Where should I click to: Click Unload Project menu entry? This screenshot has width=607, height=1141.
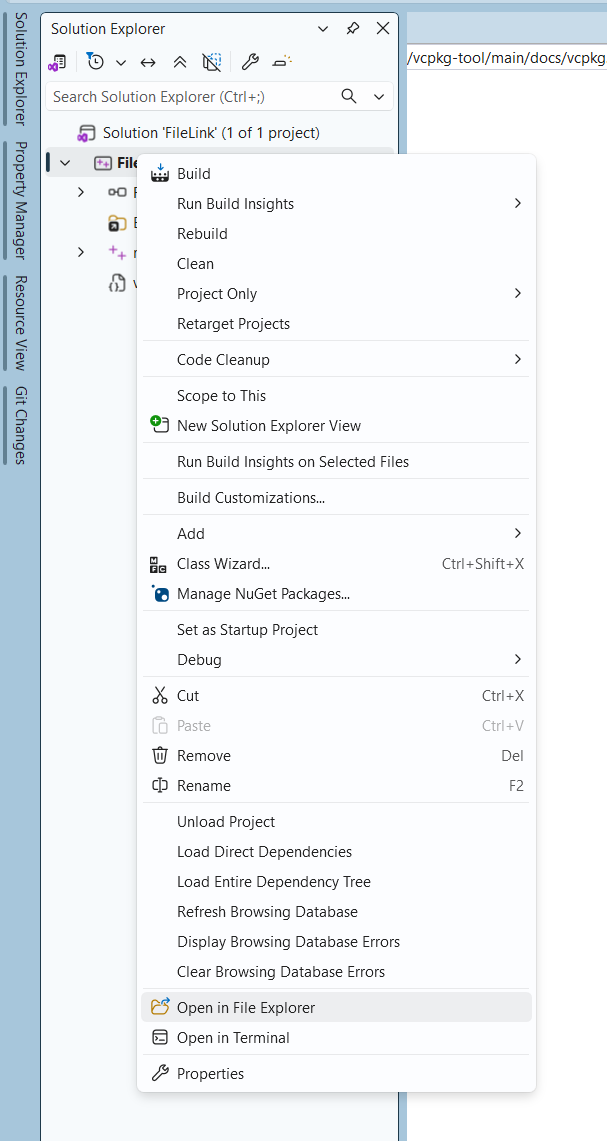pyautogui.click(x=336, y=822)
